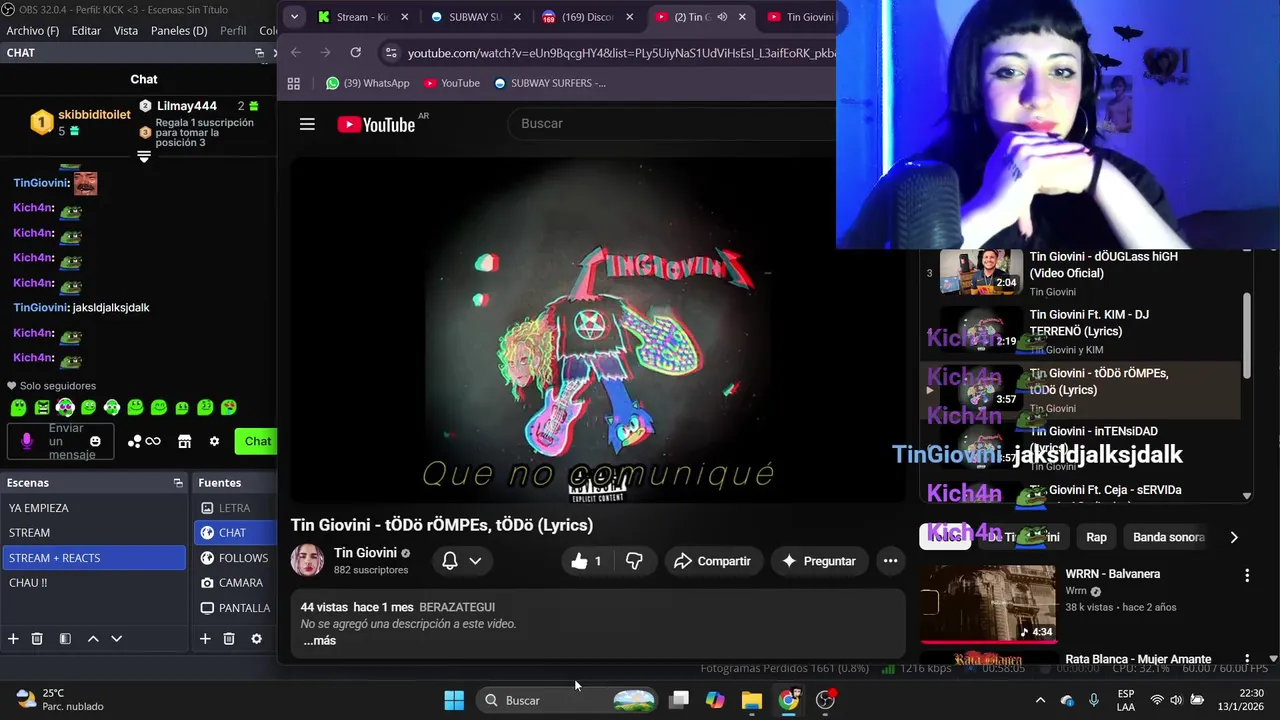Screen dimensions: 1280x720
Task: Select Banda sonora topic chip
Action: click(x=1168, y=537)
